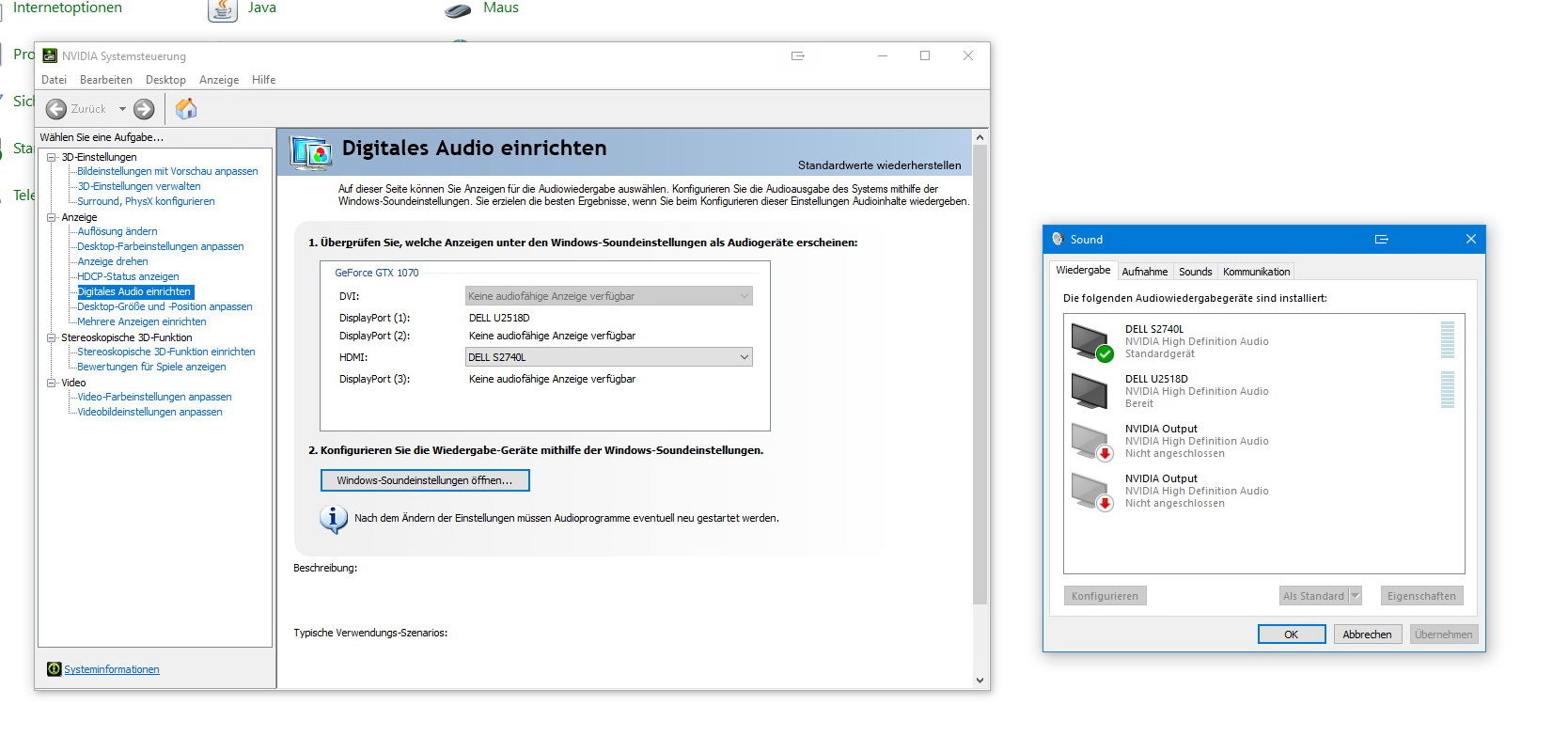
Task: Click the Sound window speaker title icon
Action: [1058, 239]
